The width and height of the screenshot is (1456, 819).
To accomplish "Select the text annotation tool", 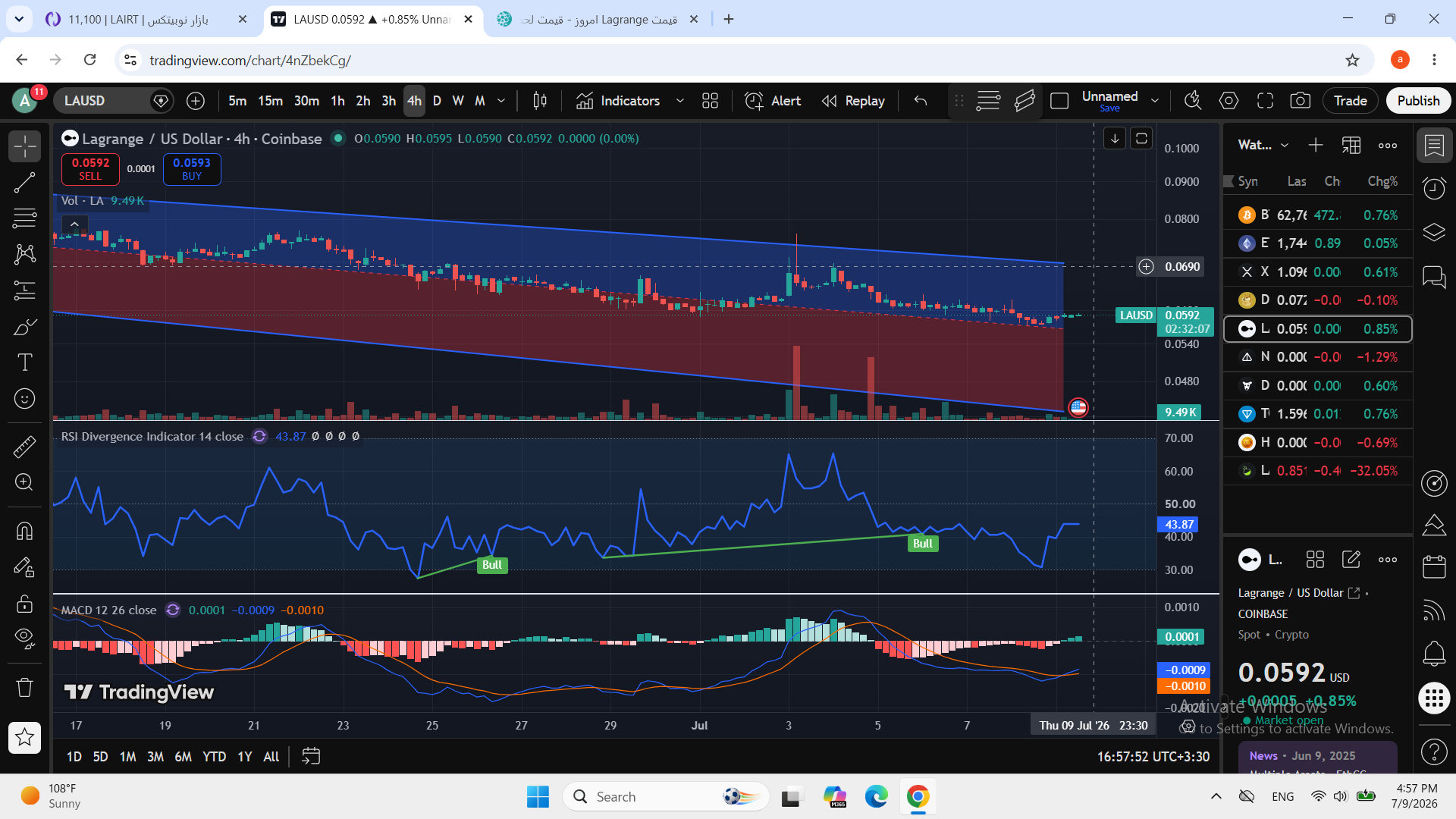I will coord(24,362).
